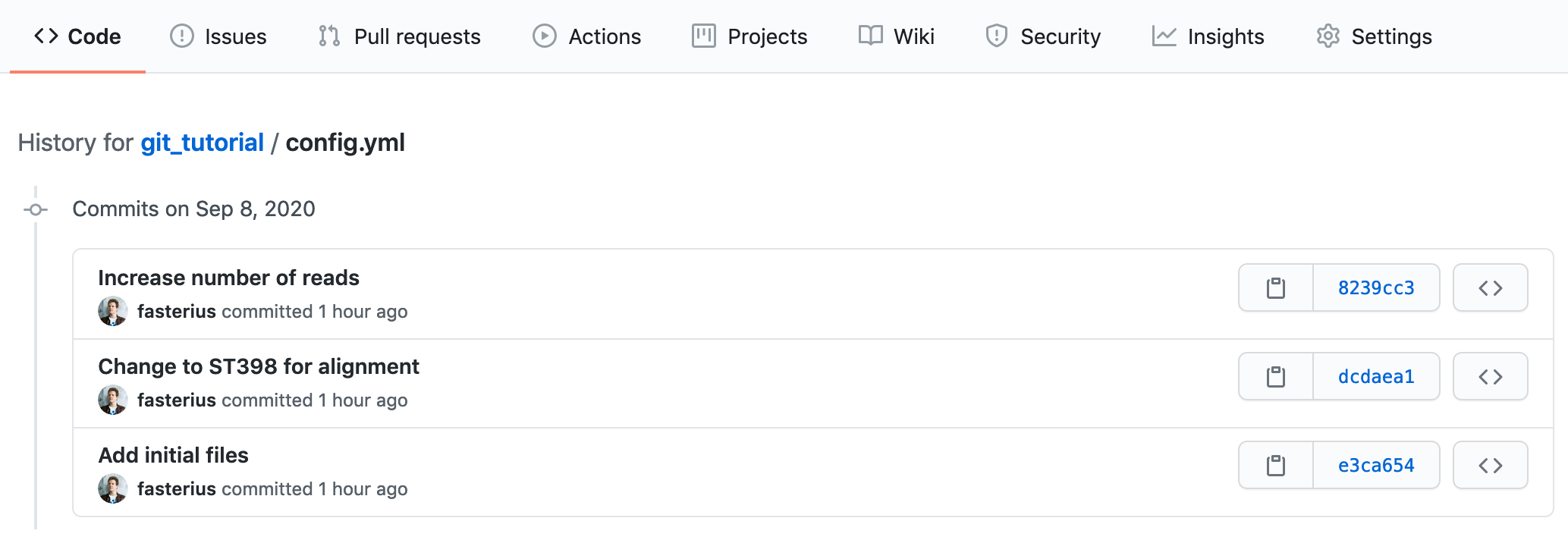Image resolution: width=1568 pixels, height=540 pixels.
Task: Click fasterius avatar on Add initial files commit
Action: click(112, 488)
